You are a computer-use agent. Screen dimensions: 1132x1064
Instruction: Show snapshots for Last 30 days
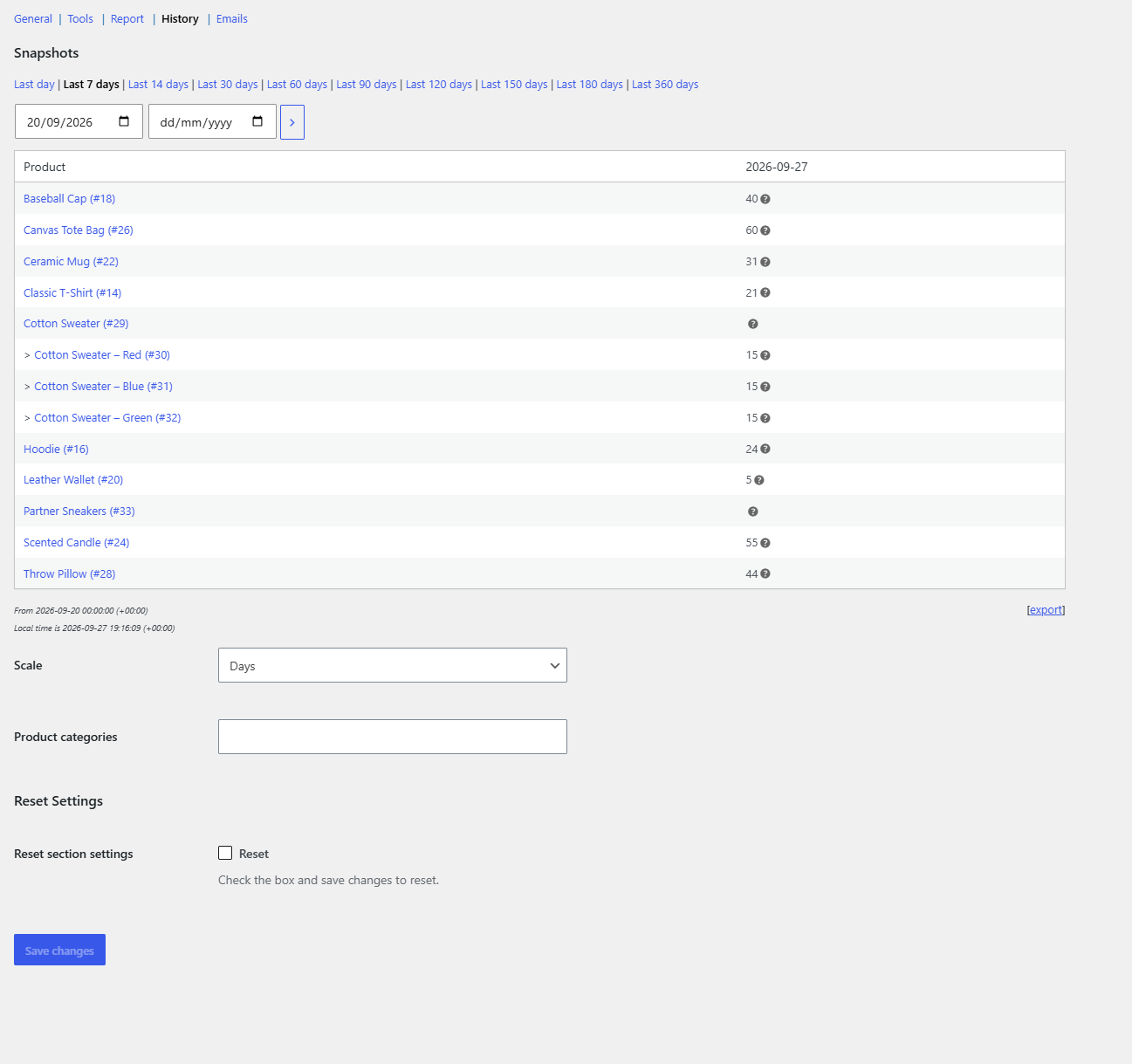coord(228,85)
